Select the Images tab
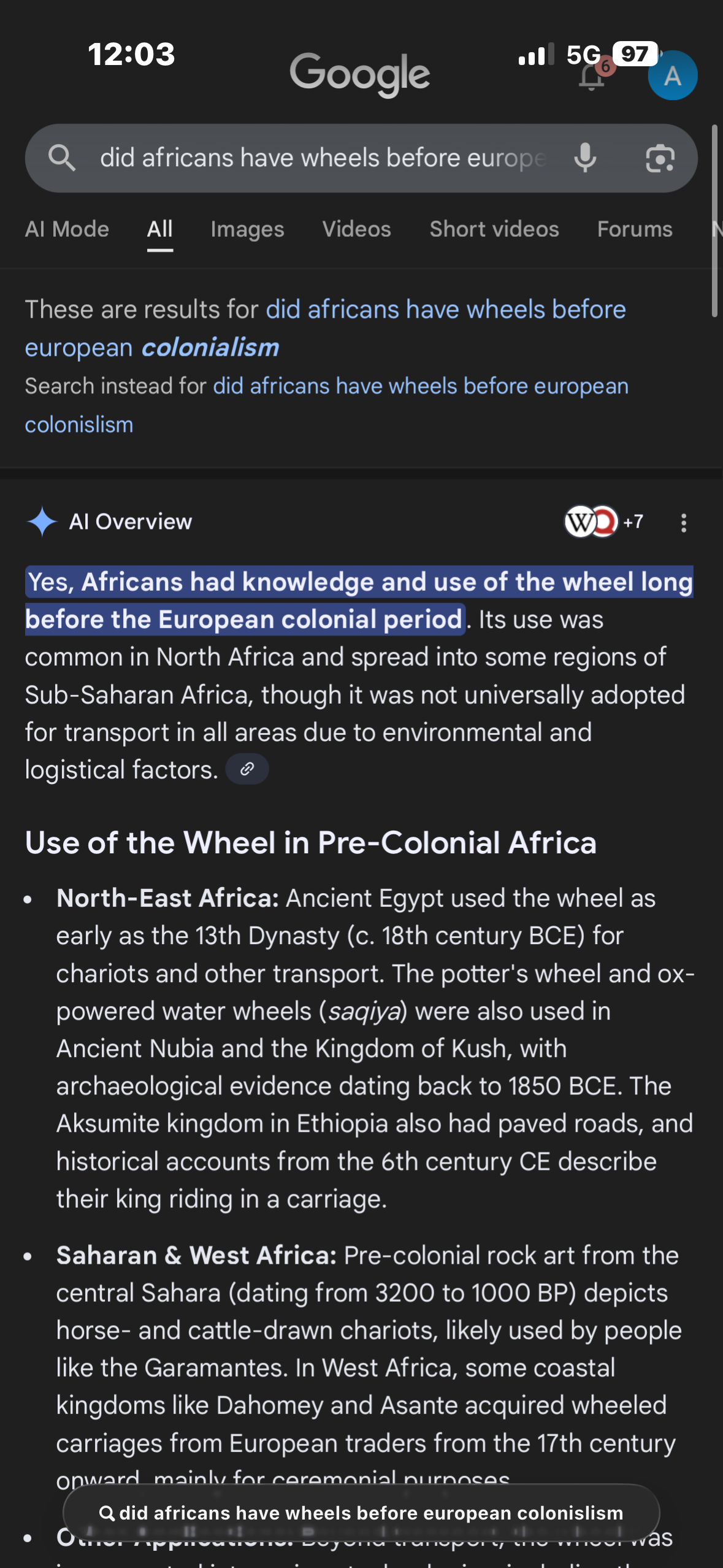The image size is (723, 1568). click(247, 229)
